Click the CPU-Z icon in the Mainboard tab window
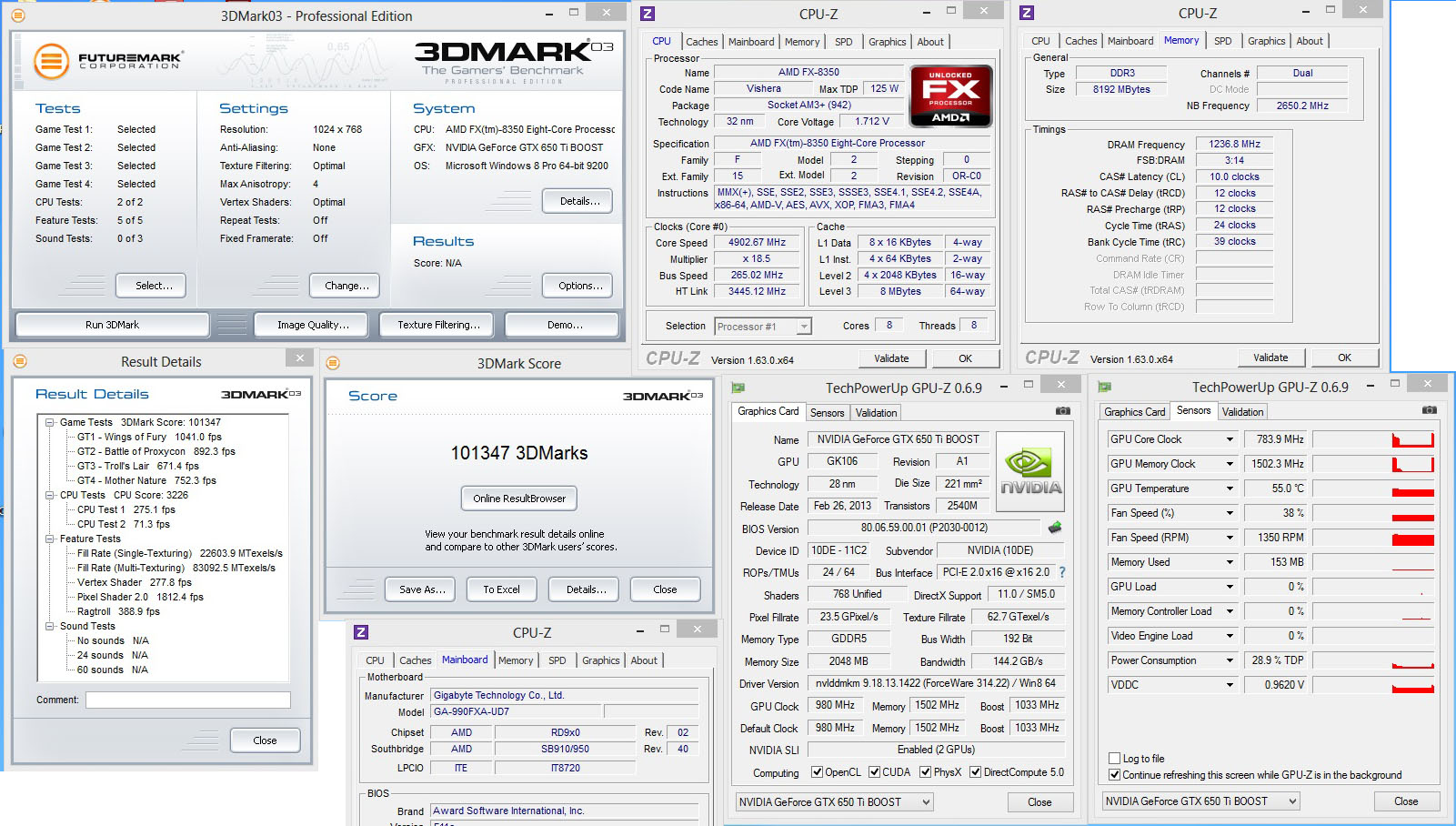This screenshot has width=1456, height=826. tap(361, 632)
